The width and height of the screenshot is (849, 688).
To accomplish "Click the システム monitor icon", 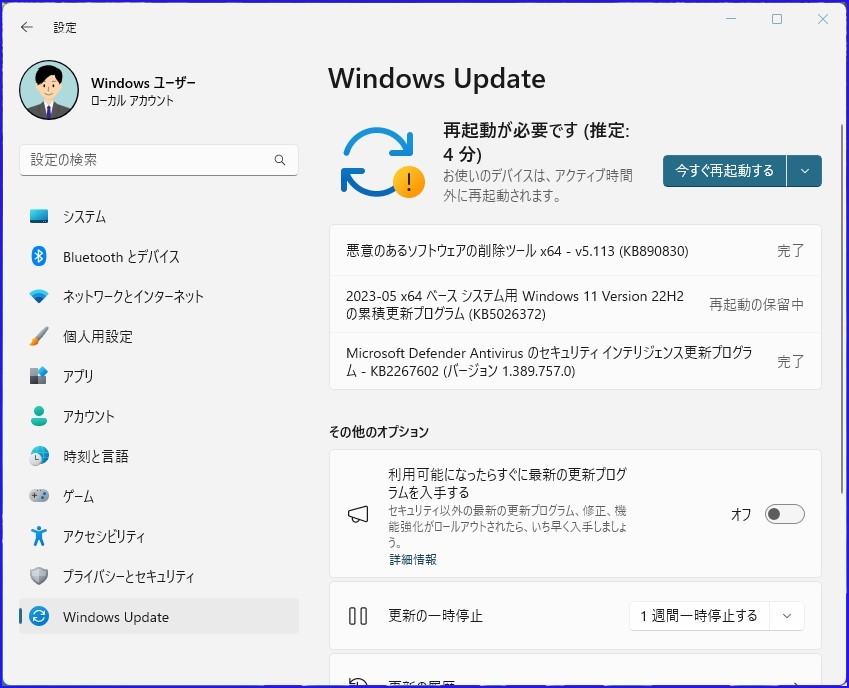I will [x=39, y=217].
